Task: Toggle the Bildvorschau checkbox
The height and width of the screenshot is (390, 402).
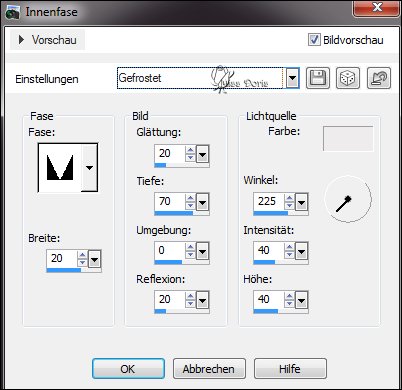Action: click(314, 40)
